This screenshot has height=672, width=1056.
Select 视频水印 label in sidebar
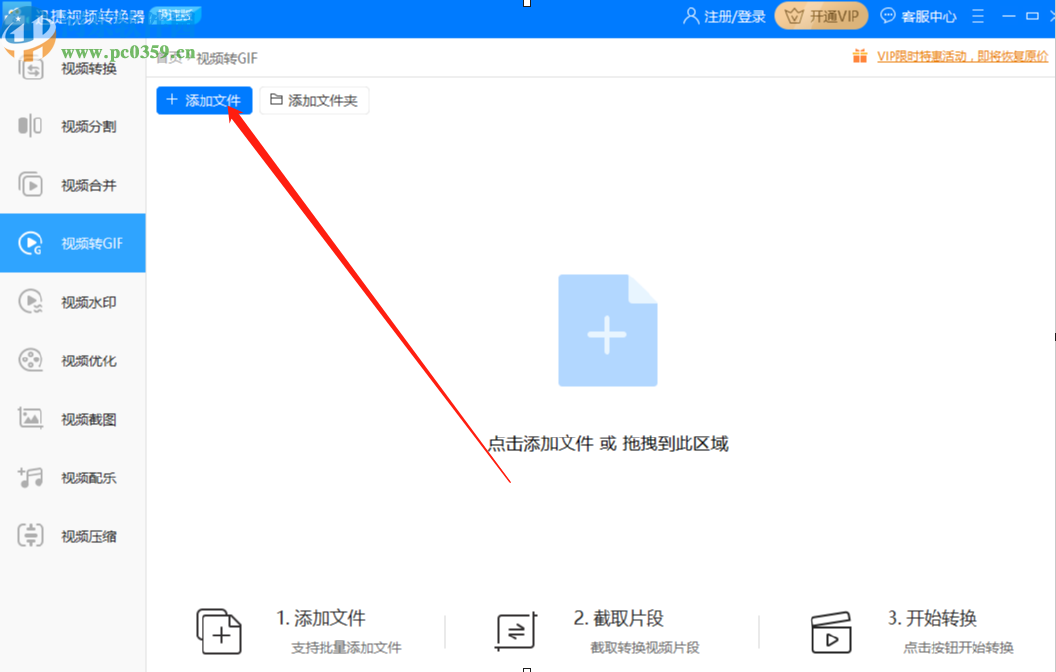pyautogui.click(x=89, y=302)
